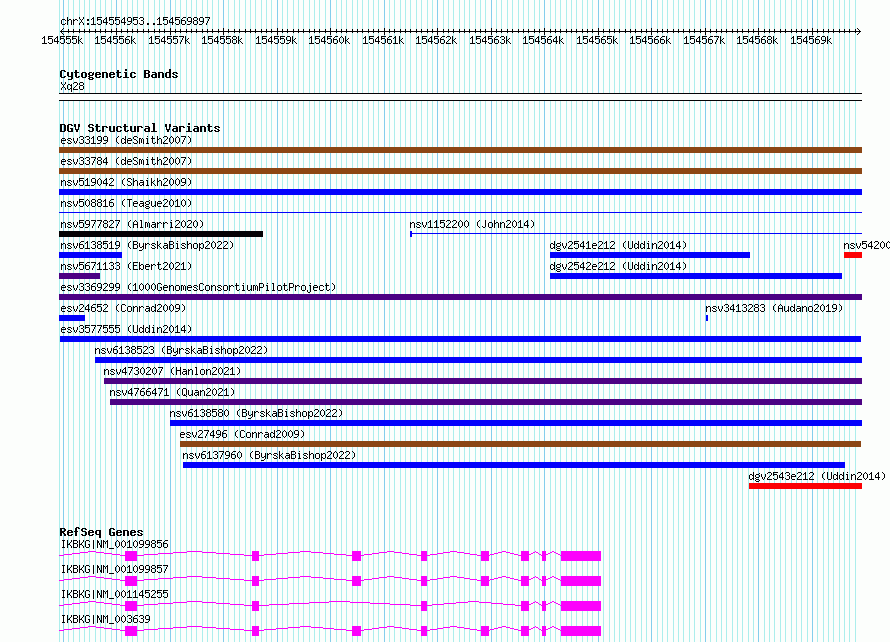890x642 pixels.
Task: Click the 154558k ruler label
Action: pyautogui.click(x=222, y=40)
